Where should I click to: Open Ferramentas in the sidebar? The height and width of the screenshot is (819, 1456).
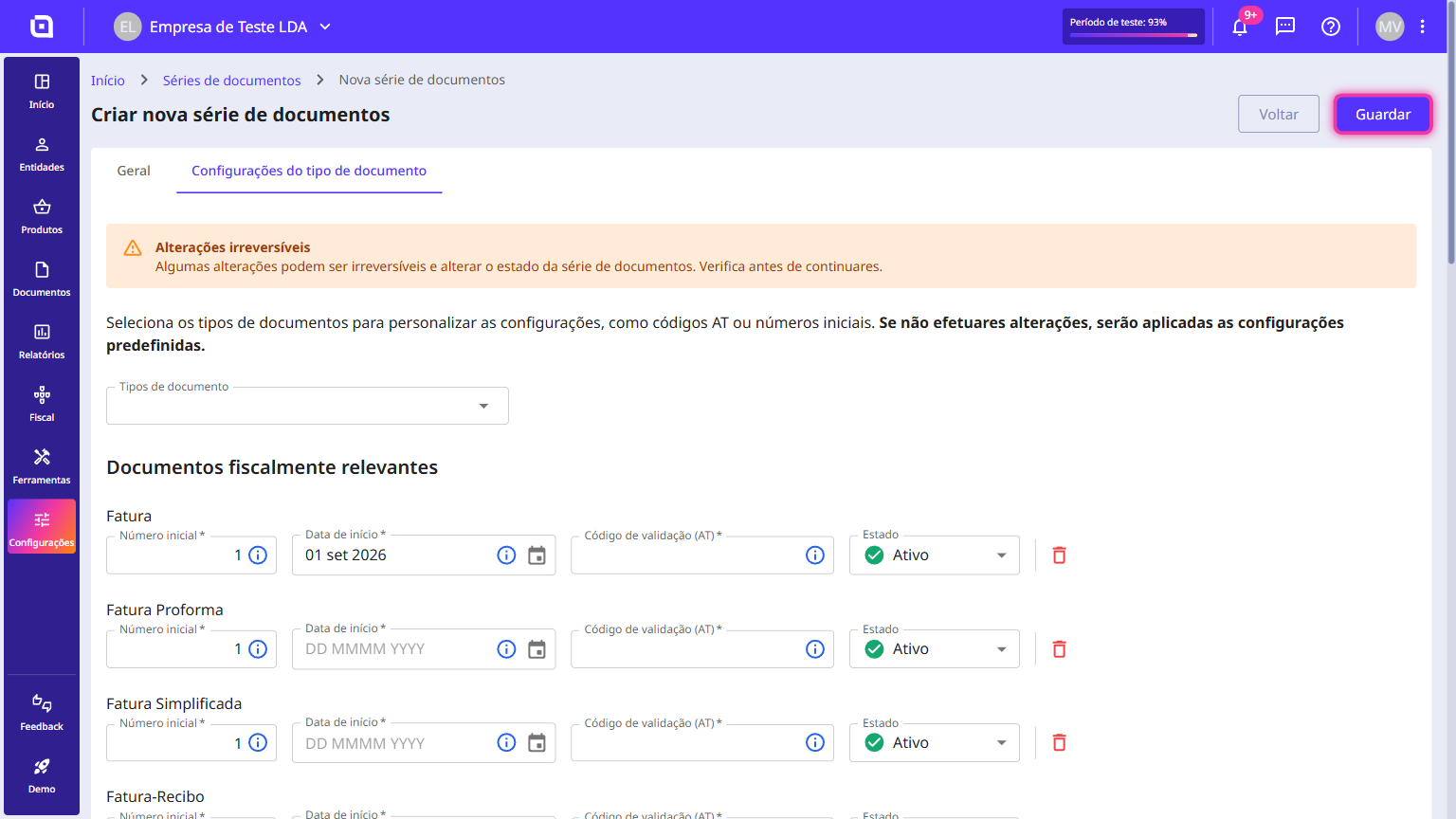[42, 467]
